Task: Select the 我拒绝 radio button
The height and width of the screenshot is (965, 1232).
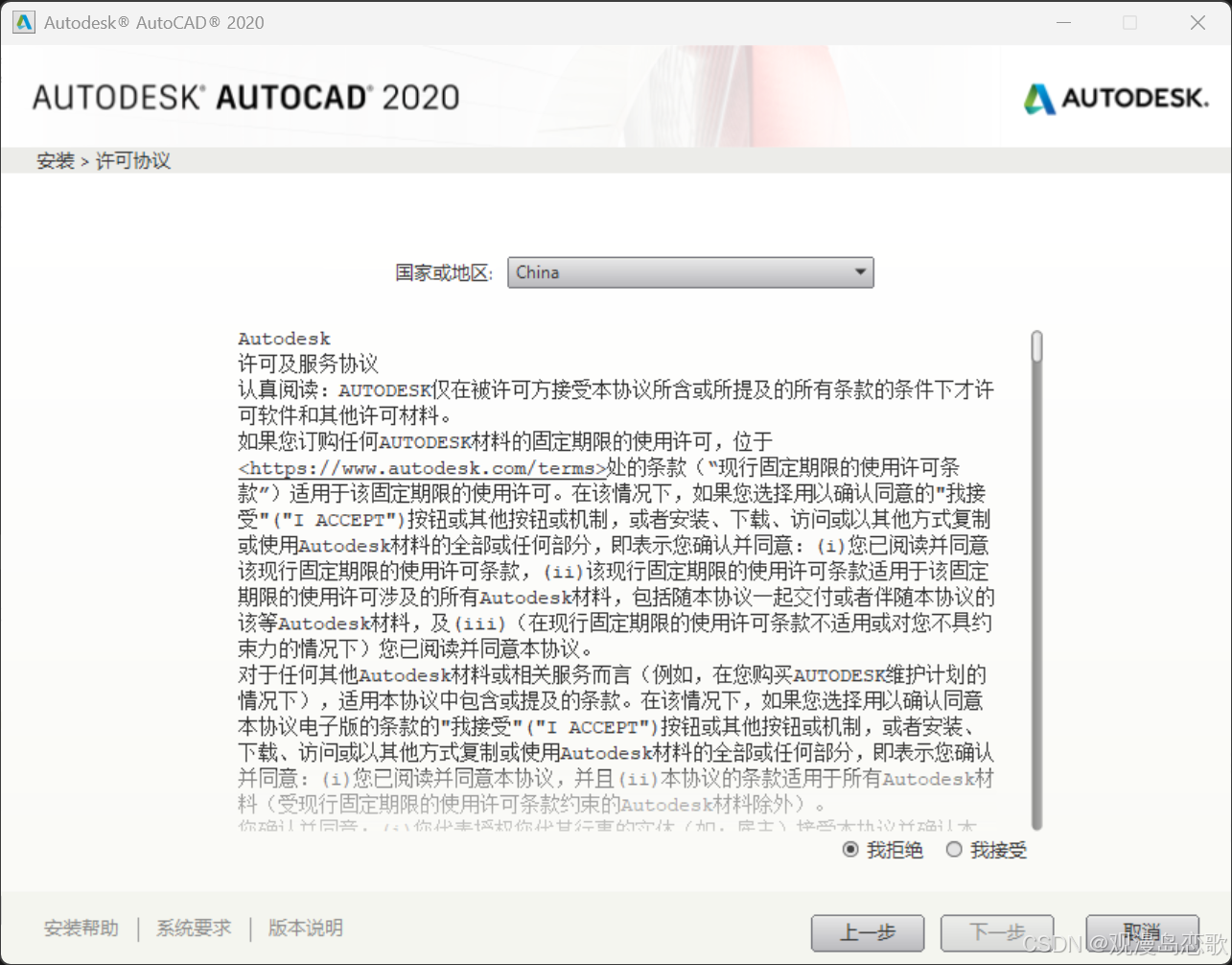Action: [x=850, y=850]
